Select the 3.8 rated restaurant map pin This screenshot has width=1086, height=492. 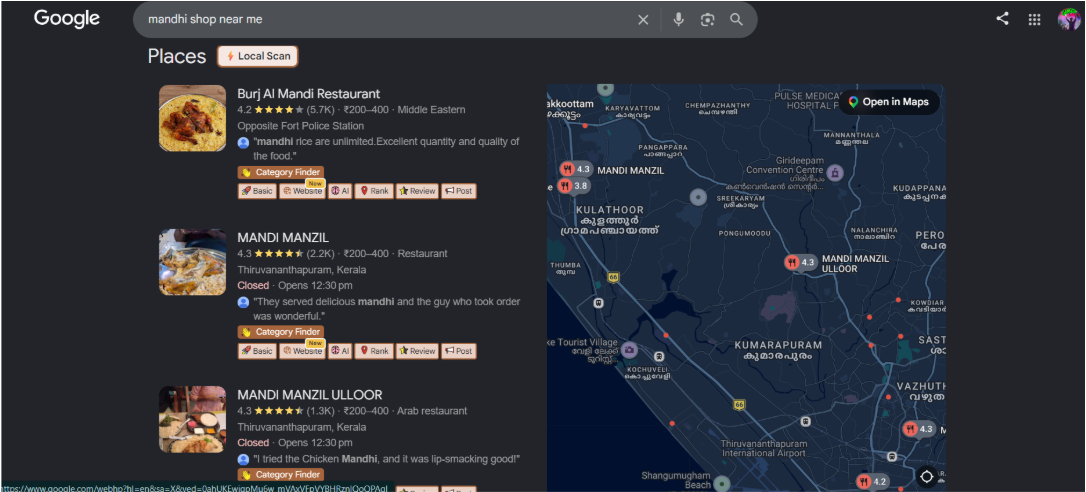(573, 186)
